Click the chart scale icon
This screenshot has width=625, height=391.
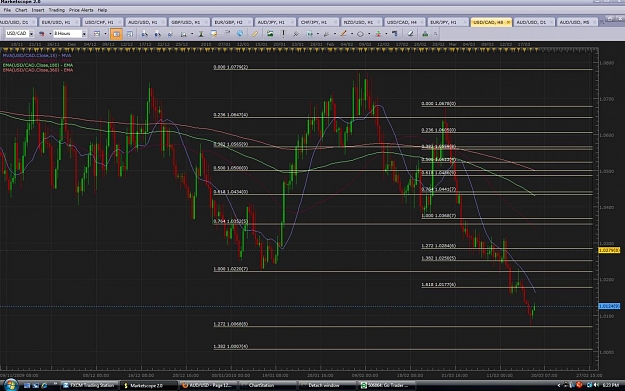(170, 34)
